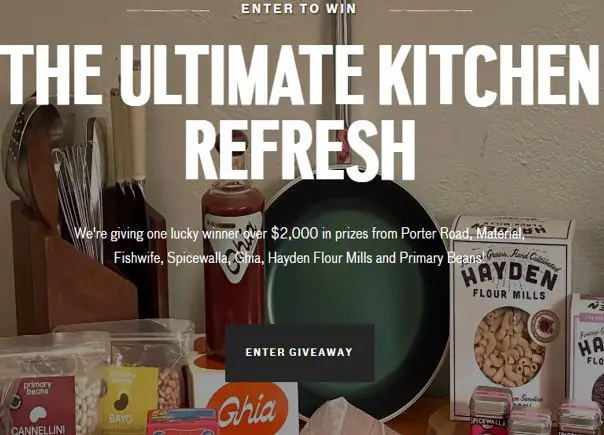The height and width of the screenshot is (435, 604).
Task: Click the cream-handled knives in the block
Action: (x=129, y=139)
